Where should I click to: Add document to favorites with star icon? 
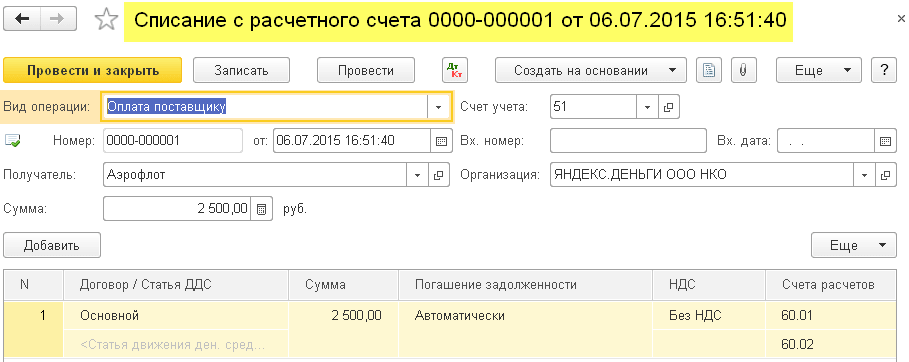(x=106, y=20)
